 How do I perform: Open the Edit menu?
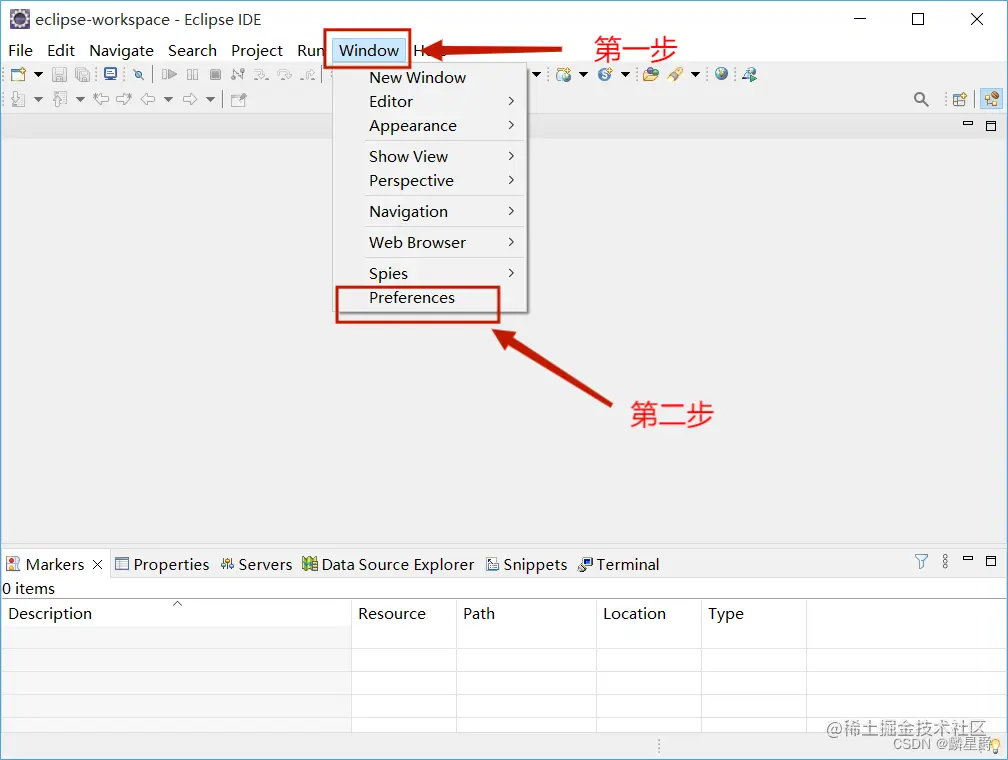pos(61,50)
